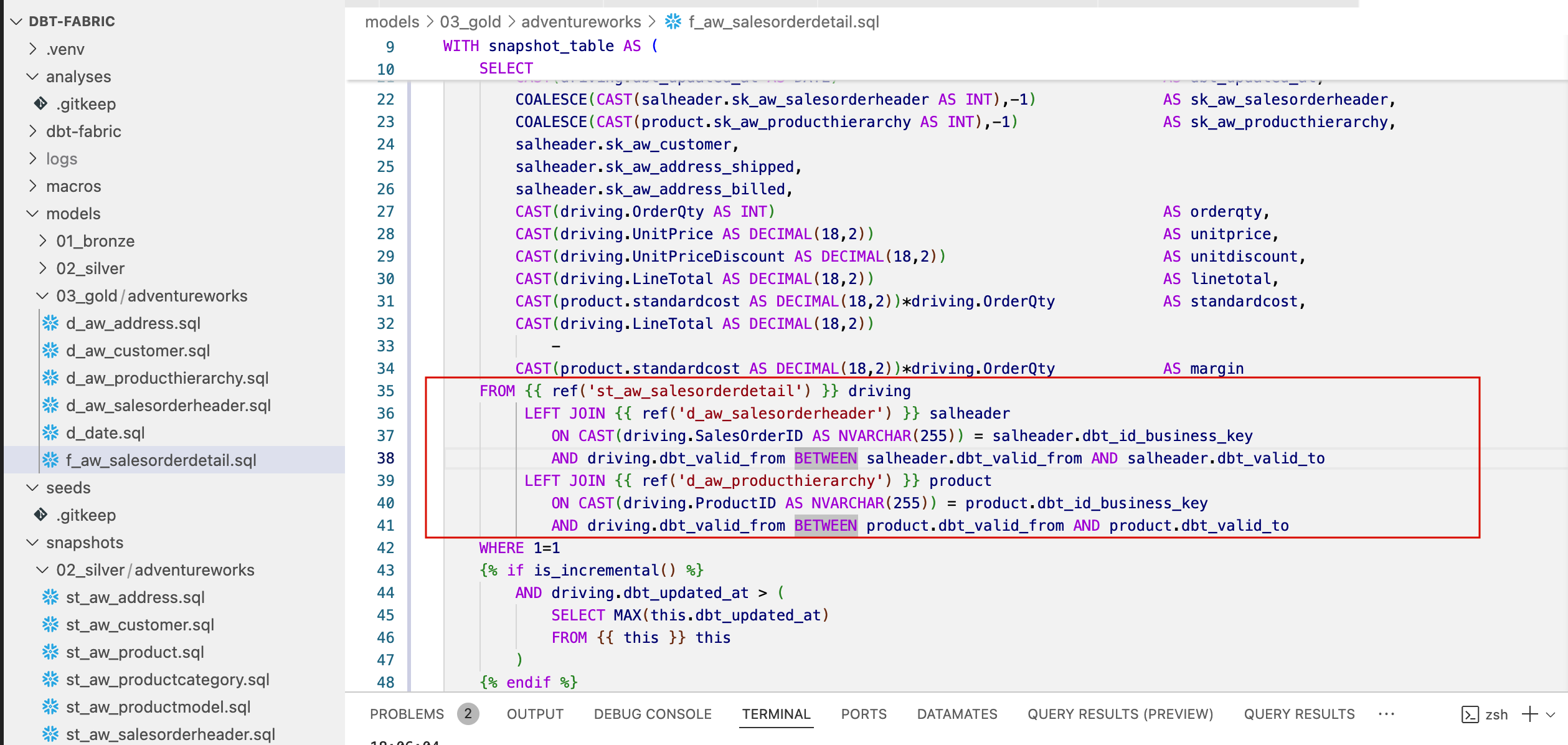Click the zsh terminal shell icon

tap(1470, 714)
